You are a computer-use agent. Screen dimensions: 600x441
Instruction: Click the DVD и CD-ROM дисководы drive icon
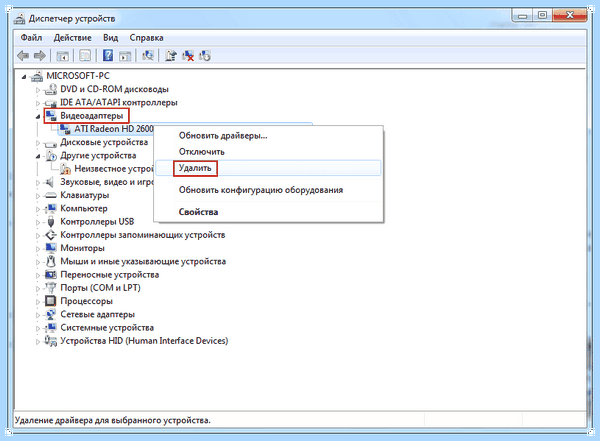(x=51, y=90)
